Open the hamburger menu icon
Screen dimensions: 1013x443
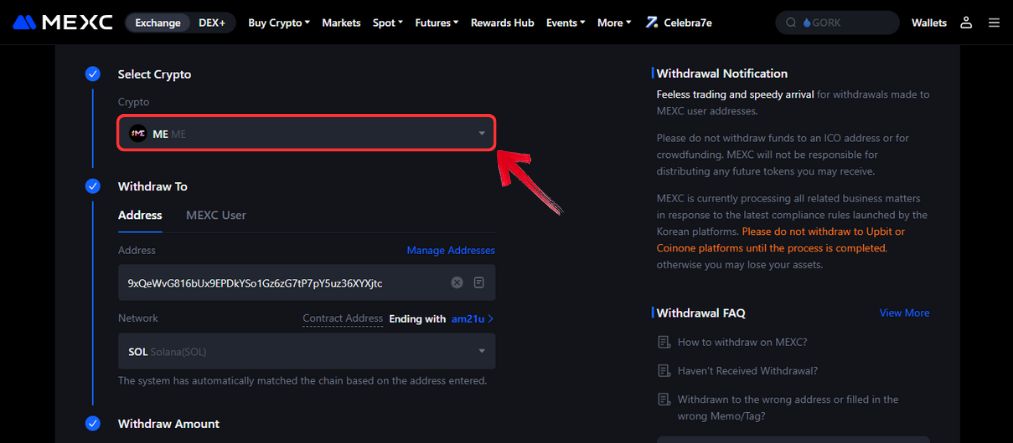click(994, 23)
